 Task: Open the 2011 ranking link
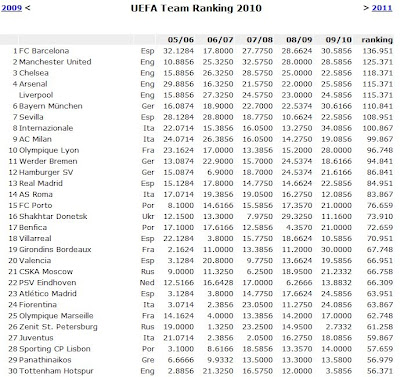tap(382, 8)
